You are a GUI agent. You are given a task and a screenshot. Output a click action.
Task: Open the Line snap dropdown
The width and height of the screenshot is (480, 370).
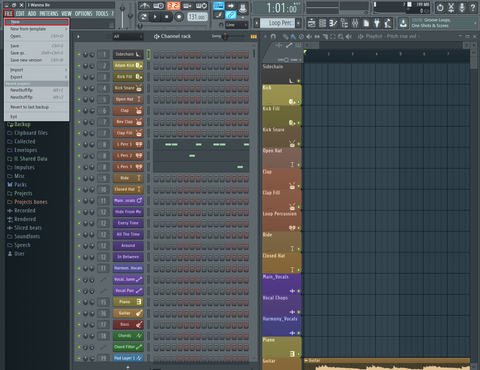(x=237, y=25)
